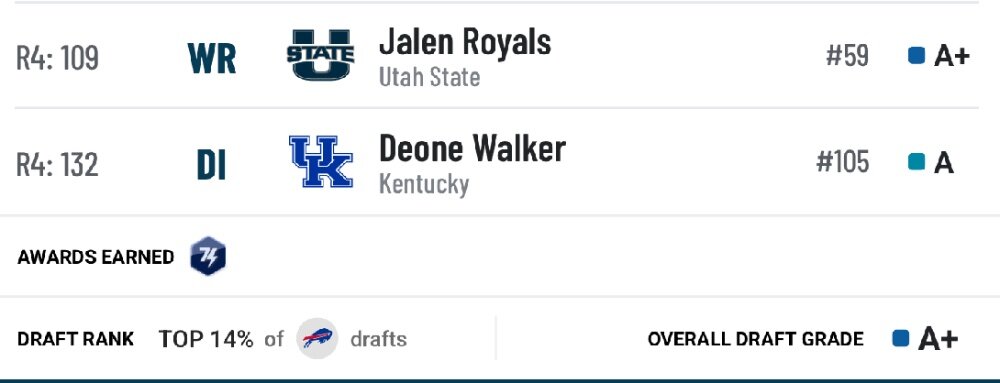The height and width of the screenshot is (383, 1000).
Task: Open Jalen Royals player name
Action: pos(465,42)
